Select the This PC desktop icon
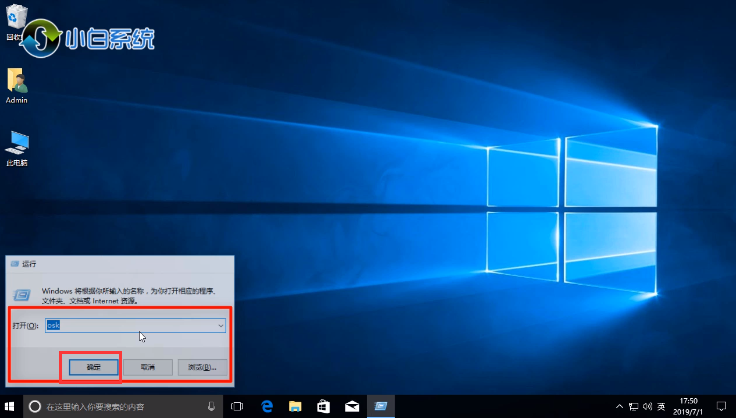 pos(16,143)
